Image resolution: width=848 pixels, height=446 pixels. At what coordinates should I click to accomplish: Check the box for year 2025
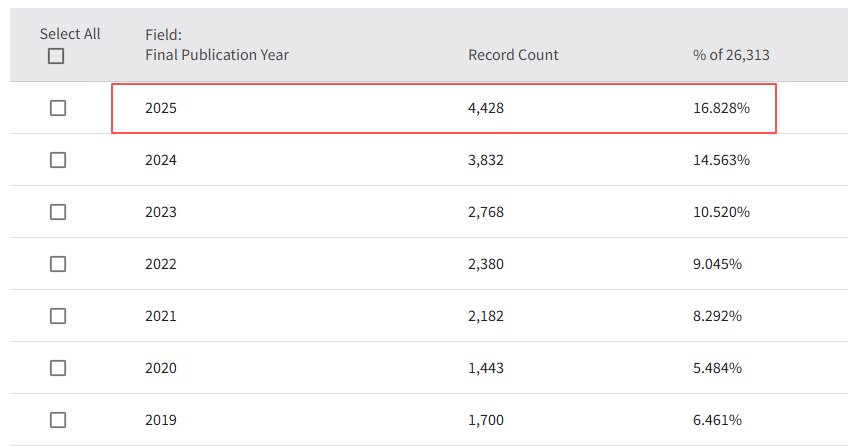[x=58, y=108]
